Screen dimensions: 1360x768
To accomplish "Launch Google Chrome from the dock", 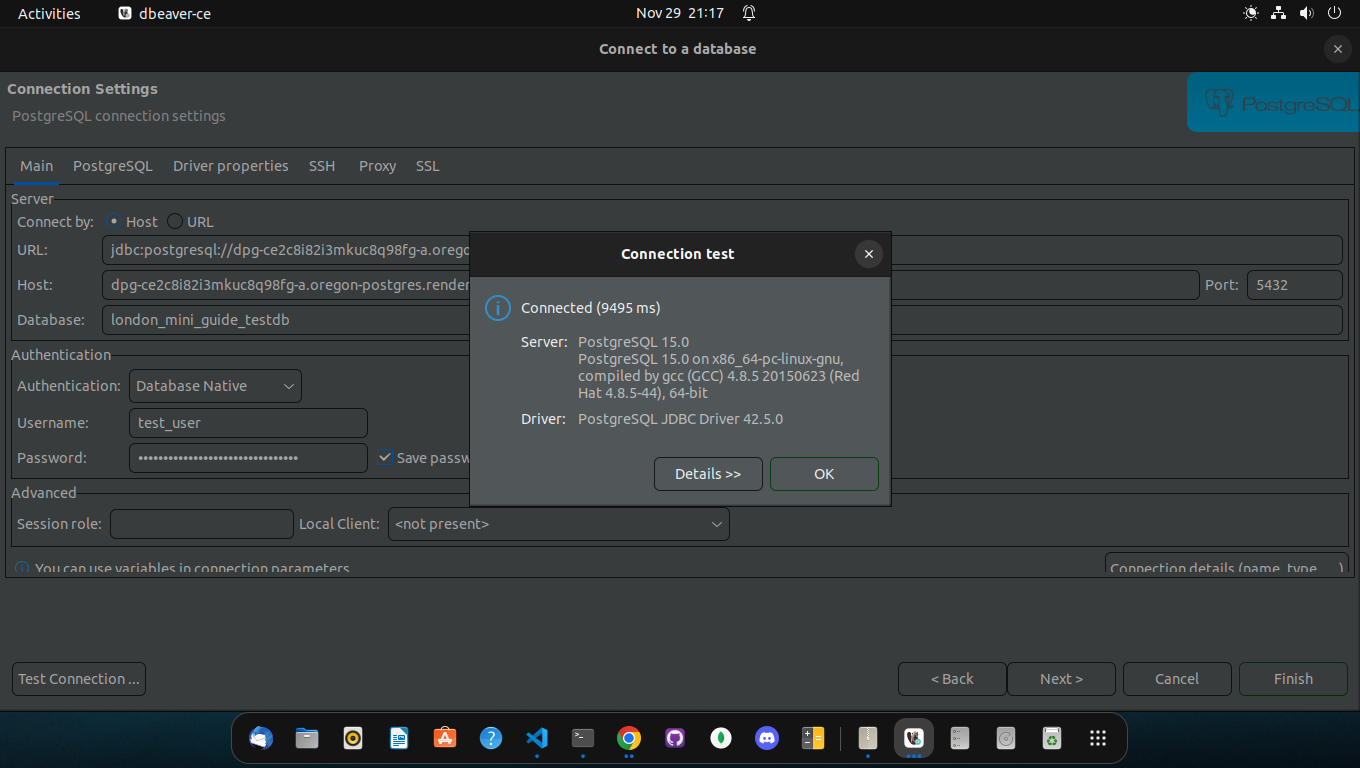I will [629, 738].
